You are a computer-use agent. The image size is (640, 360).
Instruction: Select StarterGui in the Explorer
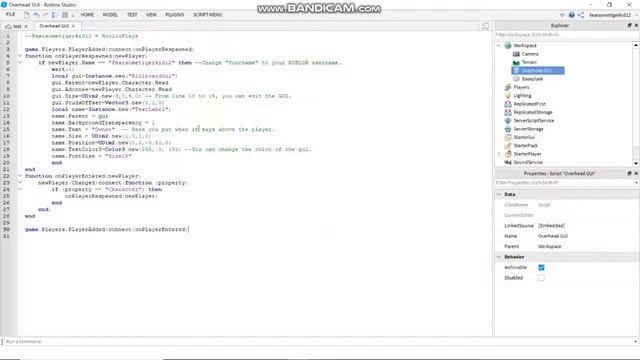click(x=524, y=137)
